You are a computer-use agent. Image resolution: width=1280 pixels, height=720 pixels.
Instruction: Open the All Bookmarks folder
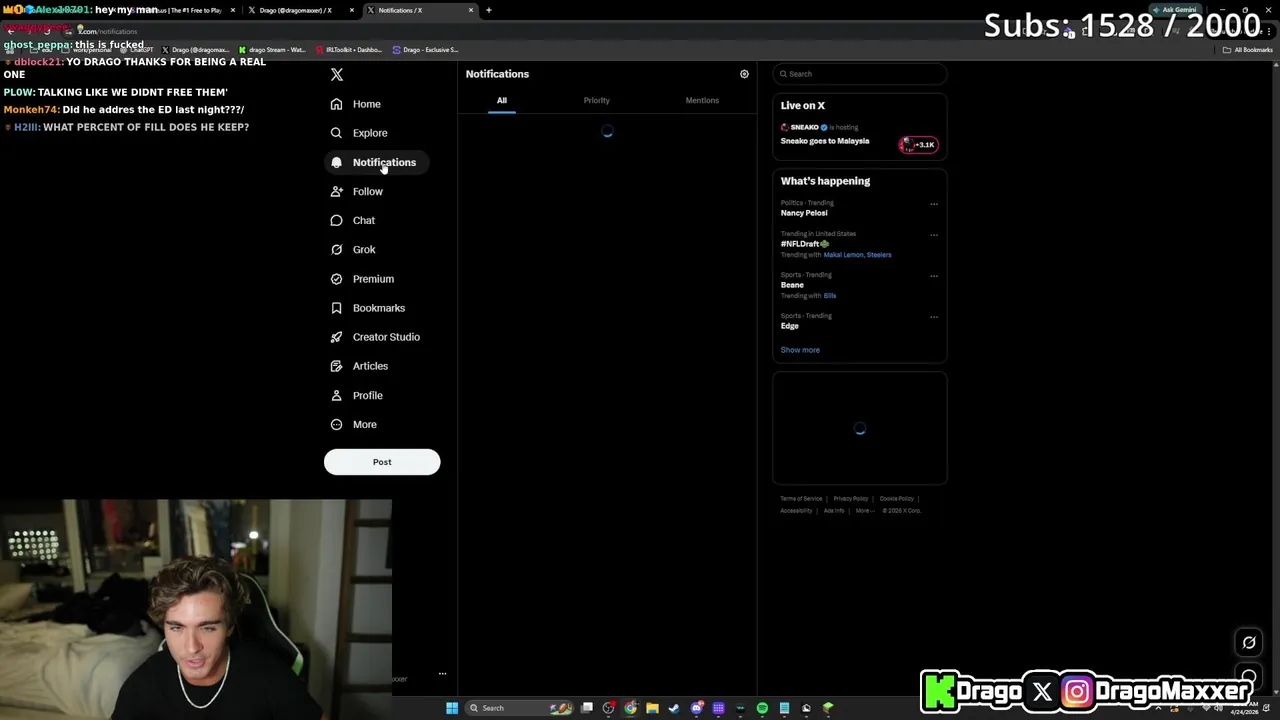[1248, 50]
